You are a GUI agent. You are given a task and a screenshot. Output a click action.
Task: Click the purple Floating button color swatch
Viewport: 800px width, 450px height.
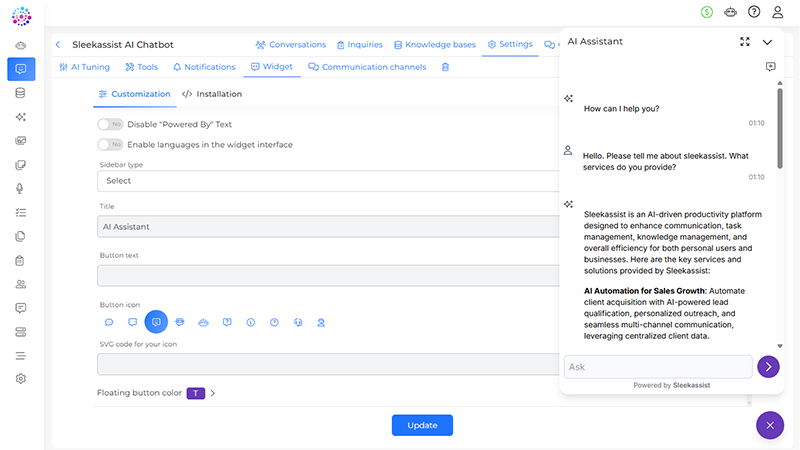[195, 393]
